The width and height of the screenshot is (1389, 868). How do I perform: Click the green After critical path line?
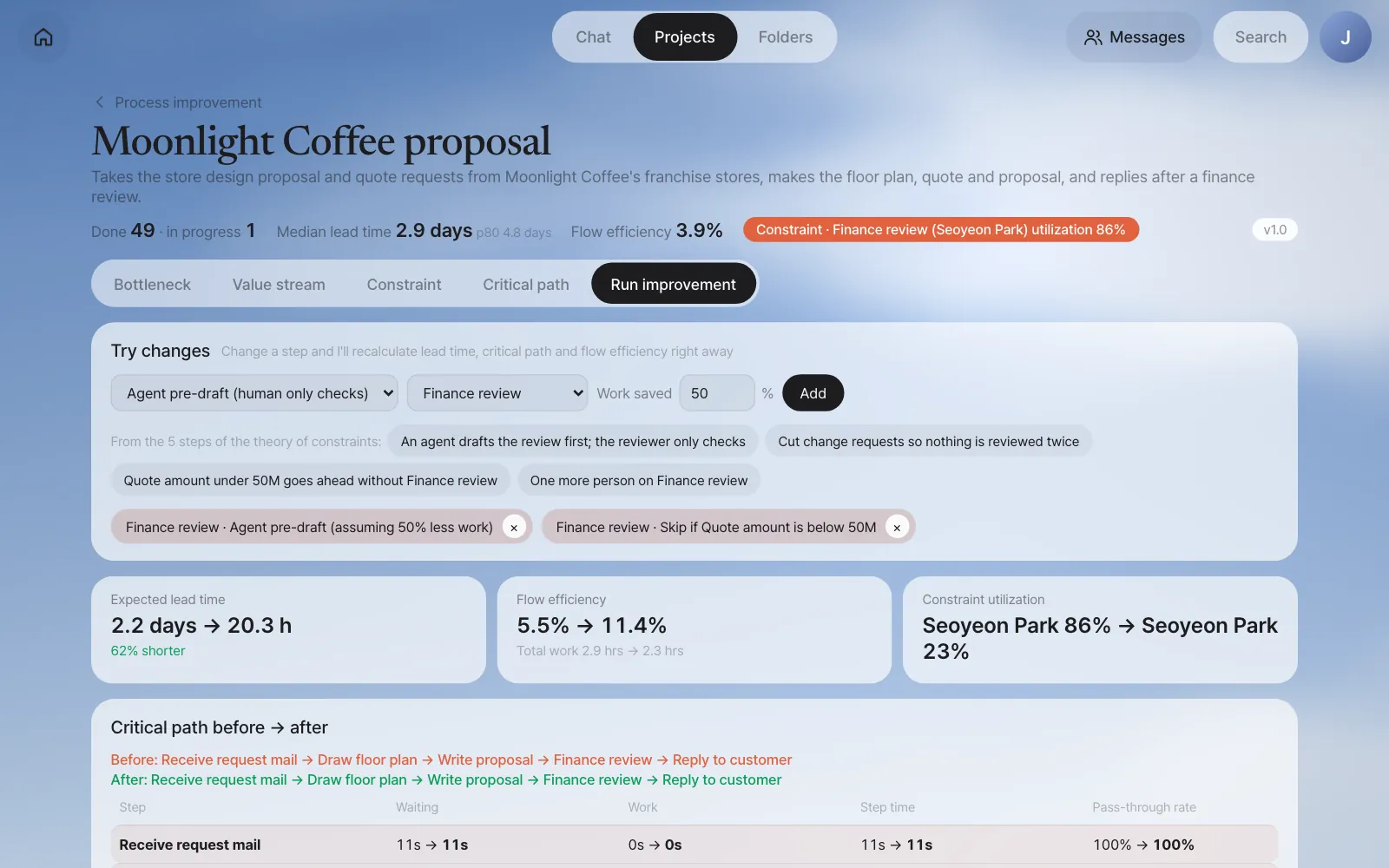(446, 780)
